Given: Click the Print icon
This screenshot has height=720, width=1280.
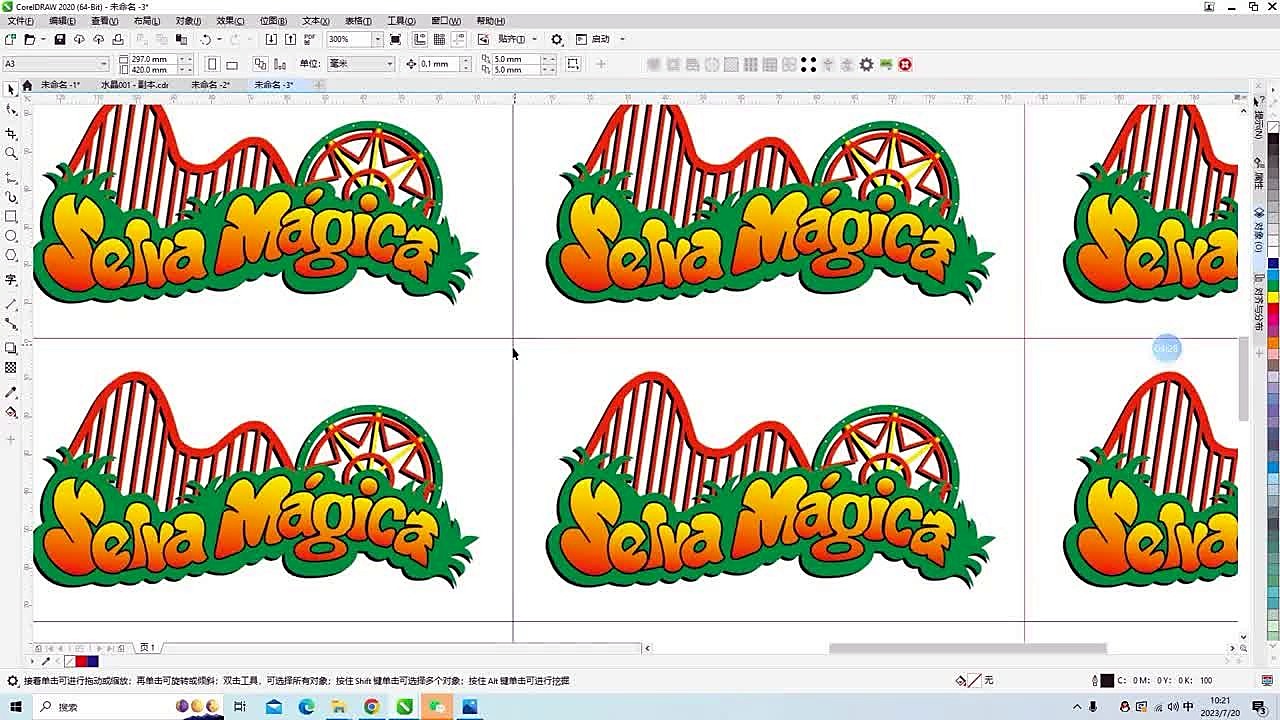Looking at the screenshot, I should (x=118, y=40).
